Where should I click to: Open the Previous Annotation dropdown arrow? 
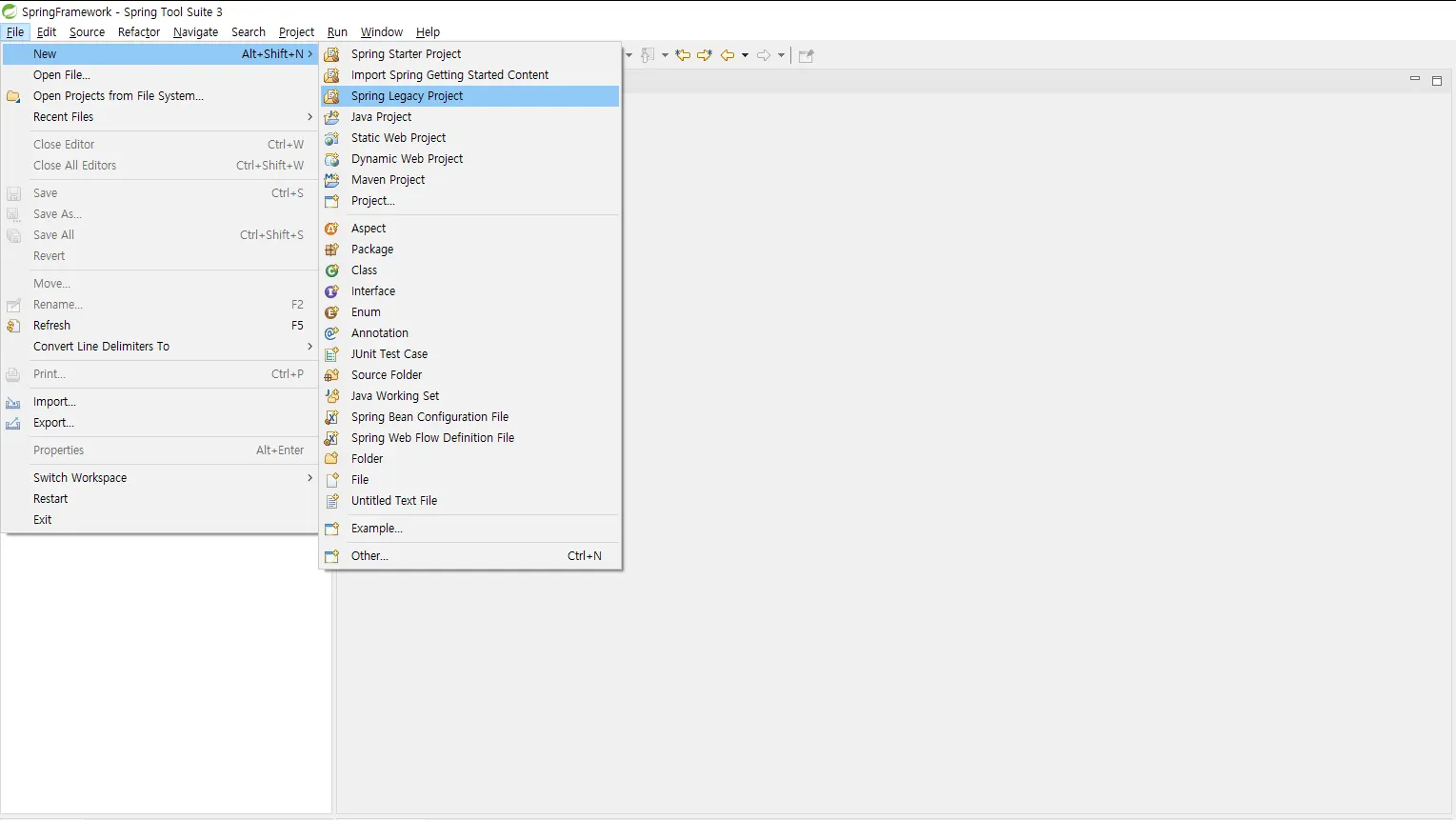pos(665,55)
